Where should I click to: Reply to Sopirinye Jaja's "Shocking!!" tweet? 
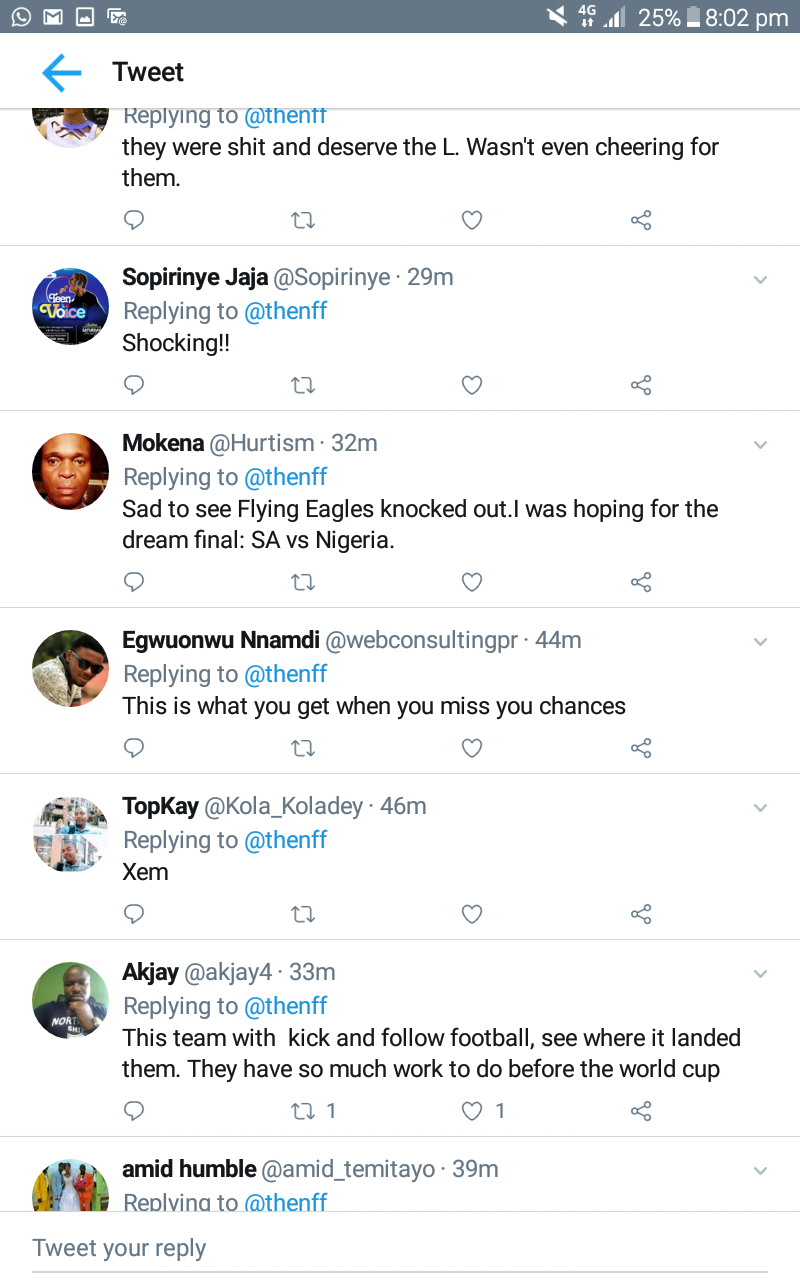[x=134, y=385]
